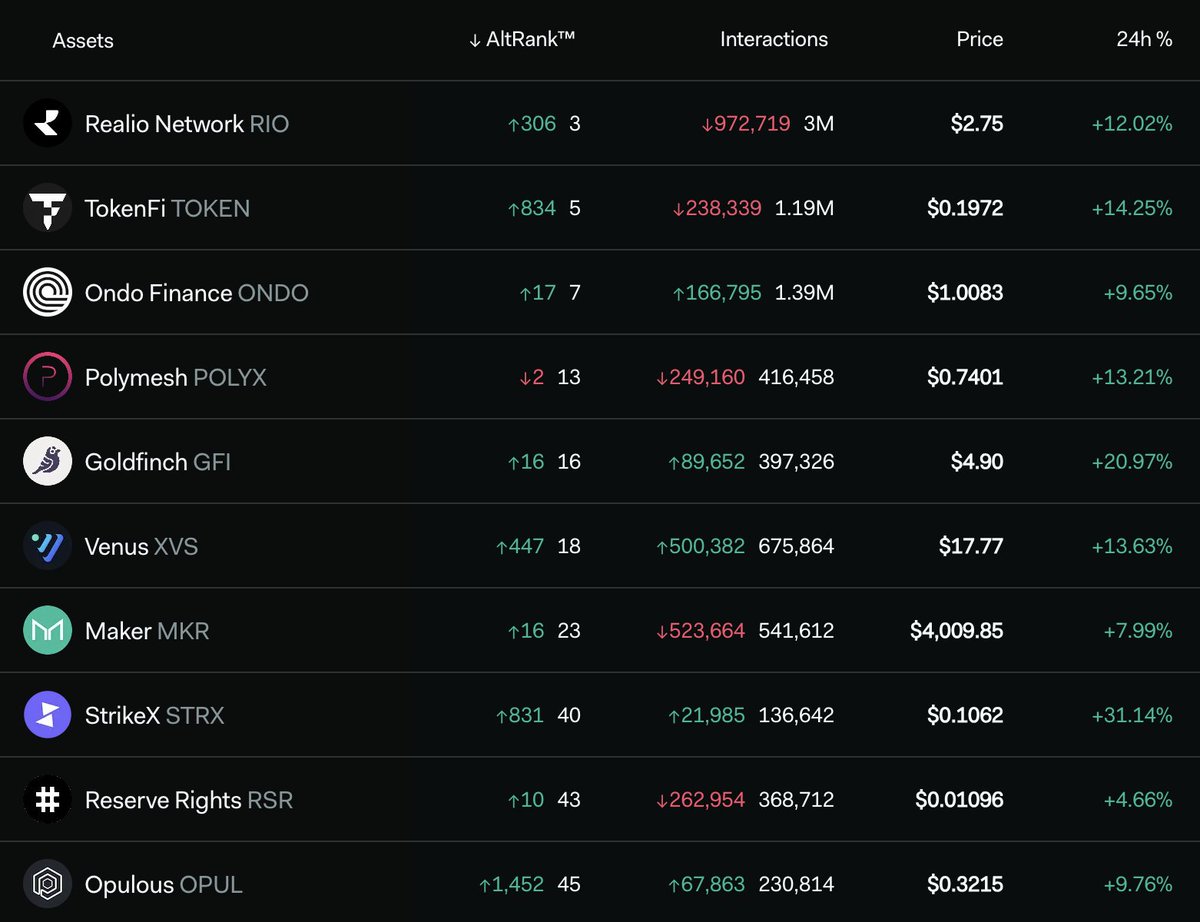
Task: Click the $0.1972 price of TokenFi
Action: [964, 208]
